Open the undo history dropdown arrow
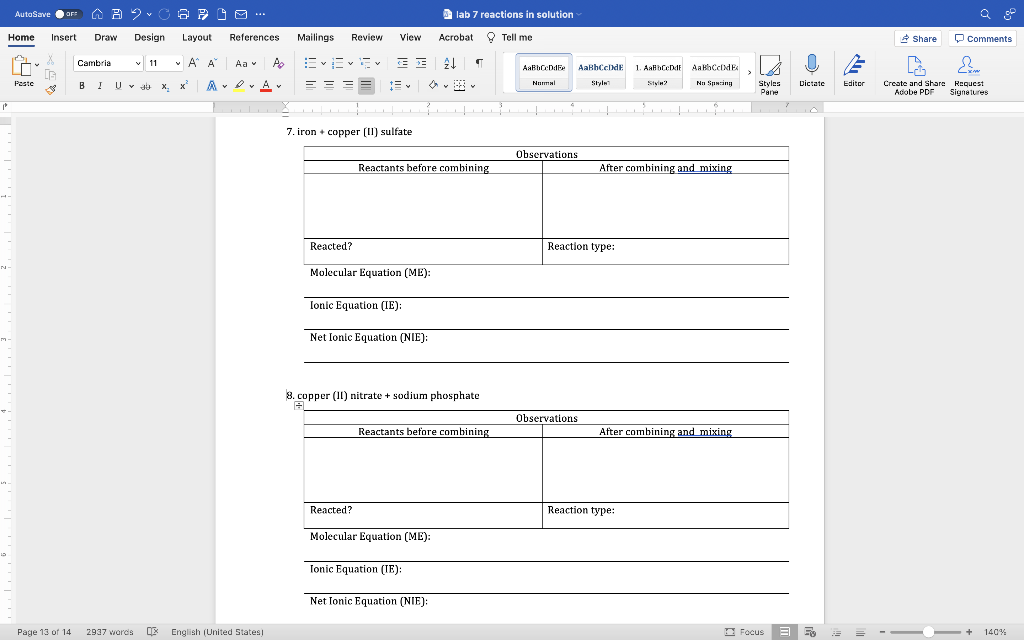The image size is (1024, 640). coord(150,14)
